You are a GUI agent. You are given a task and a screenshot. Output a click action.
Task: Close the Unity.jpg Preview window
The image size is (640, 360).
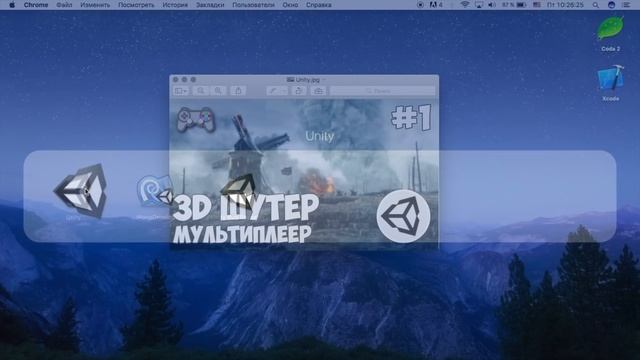click(x=176, y=80)
